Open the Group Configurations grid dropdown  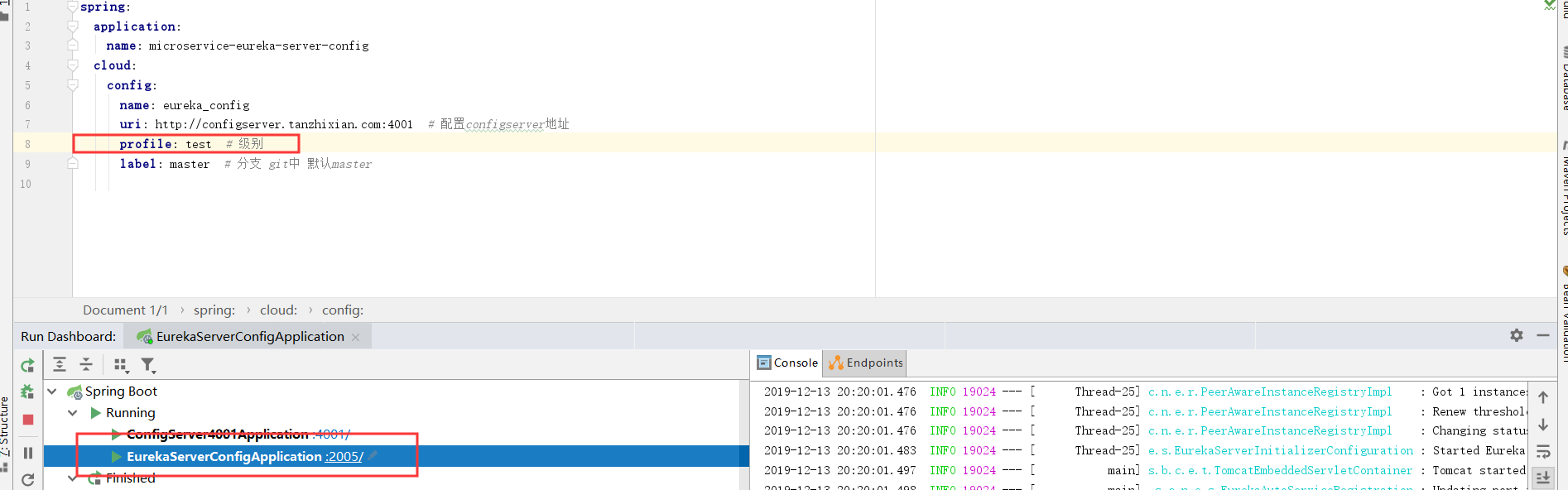pyautogui.click(x=121, y=365)
